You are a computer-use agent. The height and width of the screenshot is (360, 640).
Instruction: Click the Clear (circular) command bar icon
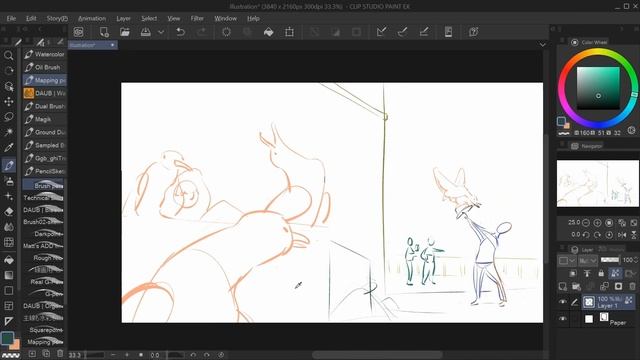coord(226,32)
